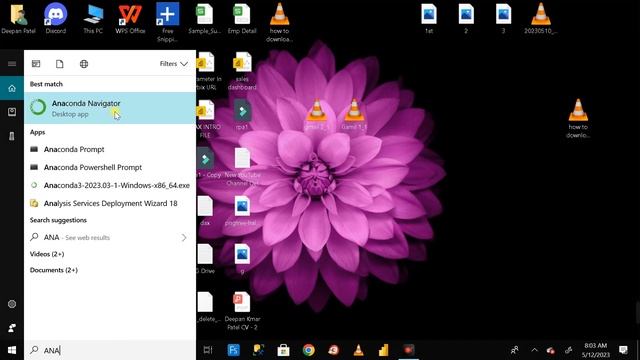Select Discord desktop shortcut
640x360 pixels.
point(56,19)
